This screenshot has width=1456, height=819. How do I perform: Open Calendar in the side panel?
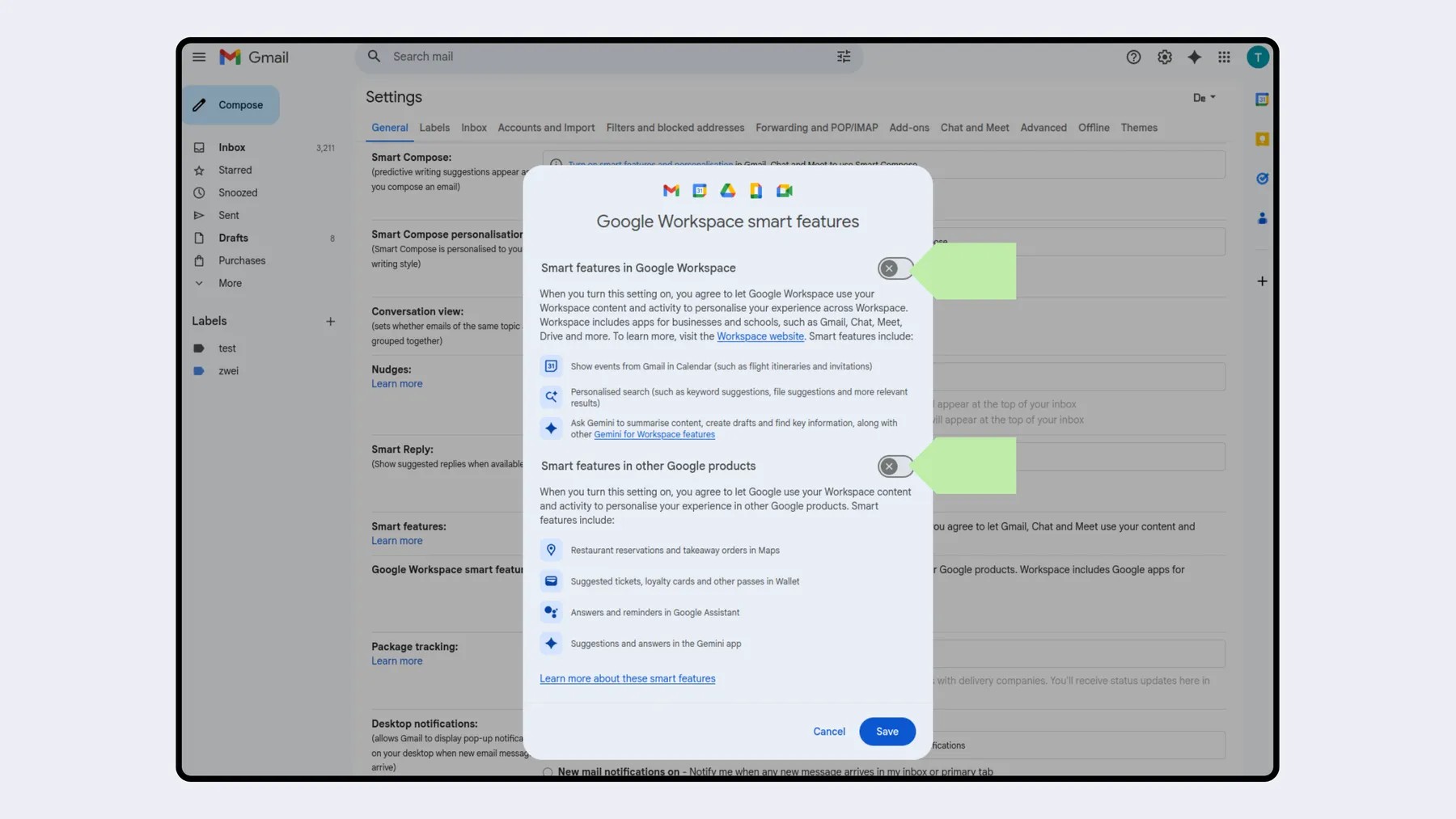[1262, 99]
